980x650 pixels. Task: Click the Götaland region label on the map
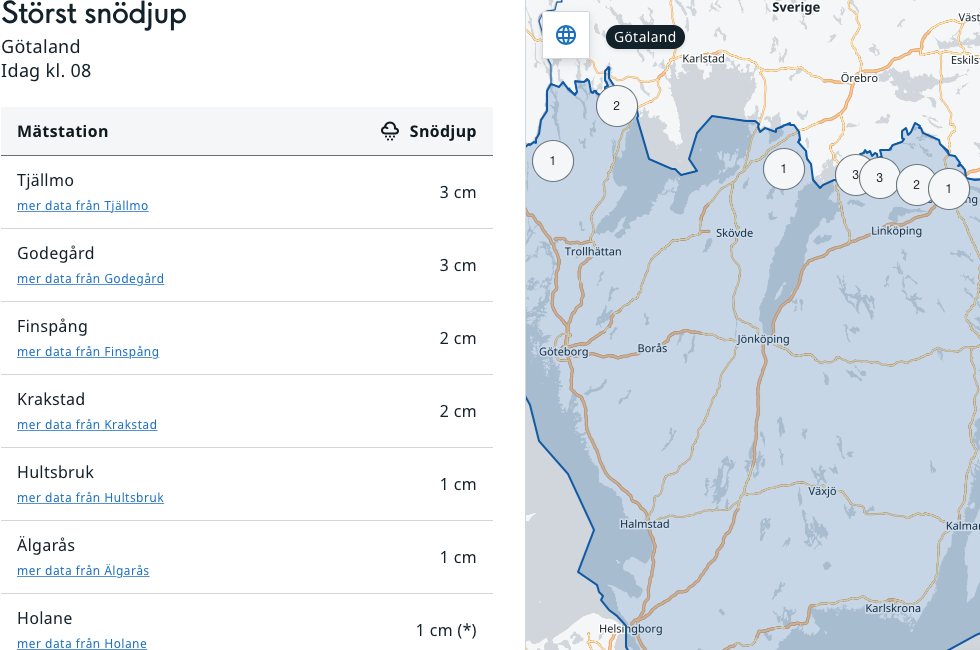tap(645, 37)
